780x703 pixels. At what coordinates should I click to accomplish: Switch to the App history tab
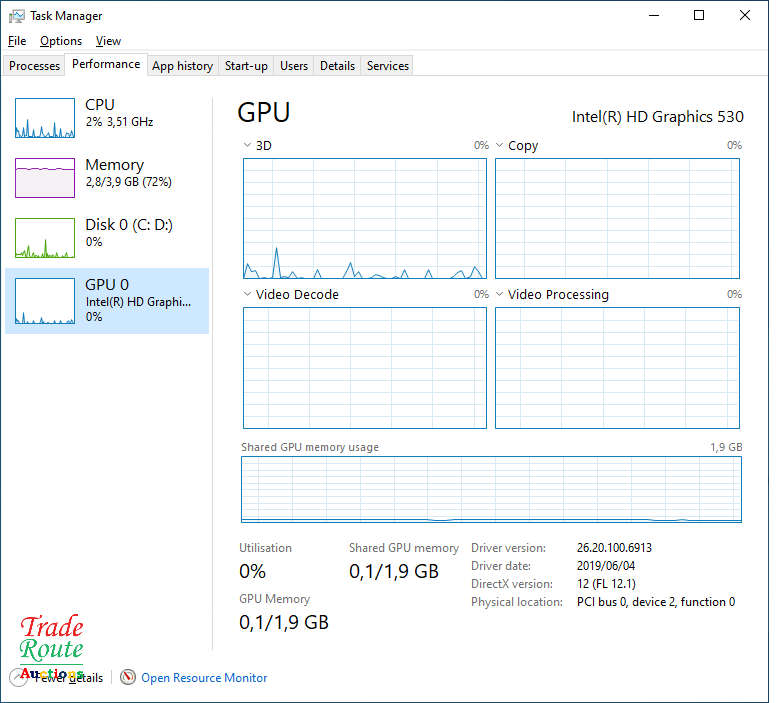183,66
